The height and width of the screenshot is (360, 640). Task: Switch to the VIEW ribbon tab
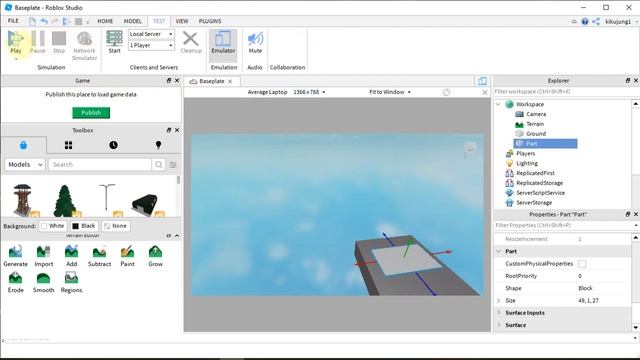point(182,21)
